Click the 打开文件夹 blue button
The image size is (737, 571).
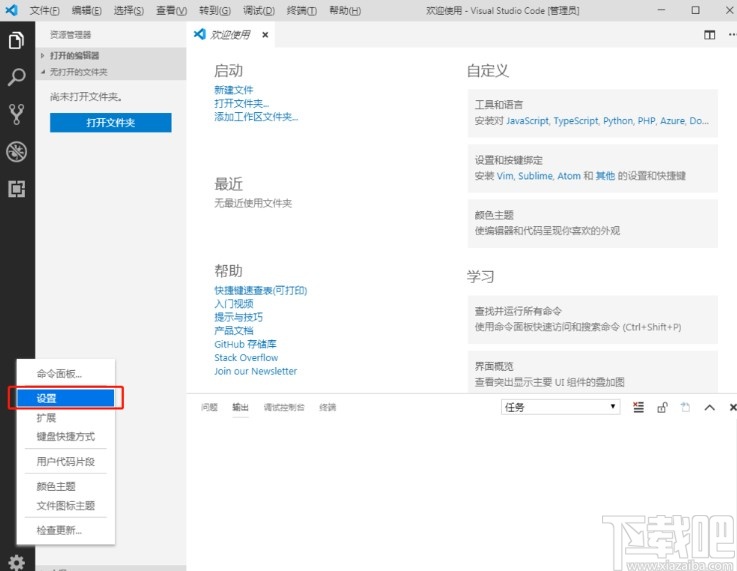click(x=110, y=123)
